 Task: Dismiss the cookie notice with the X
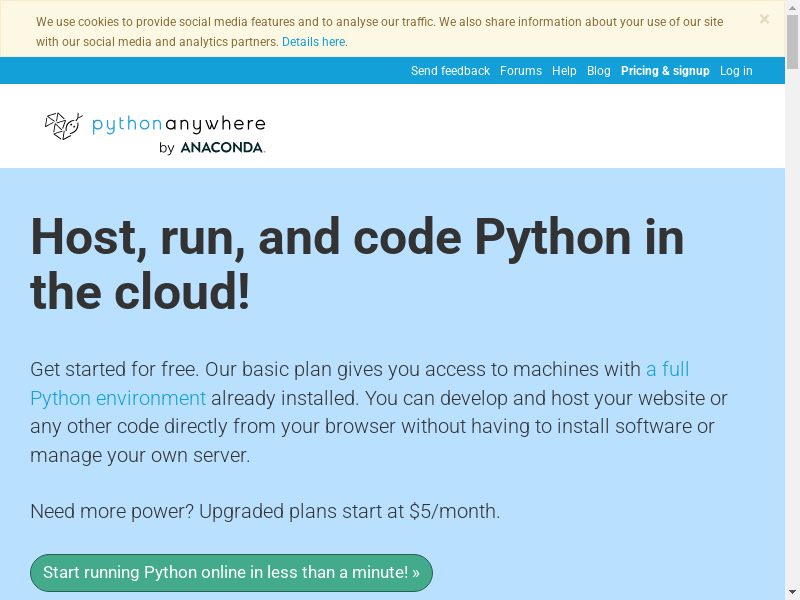764,19
